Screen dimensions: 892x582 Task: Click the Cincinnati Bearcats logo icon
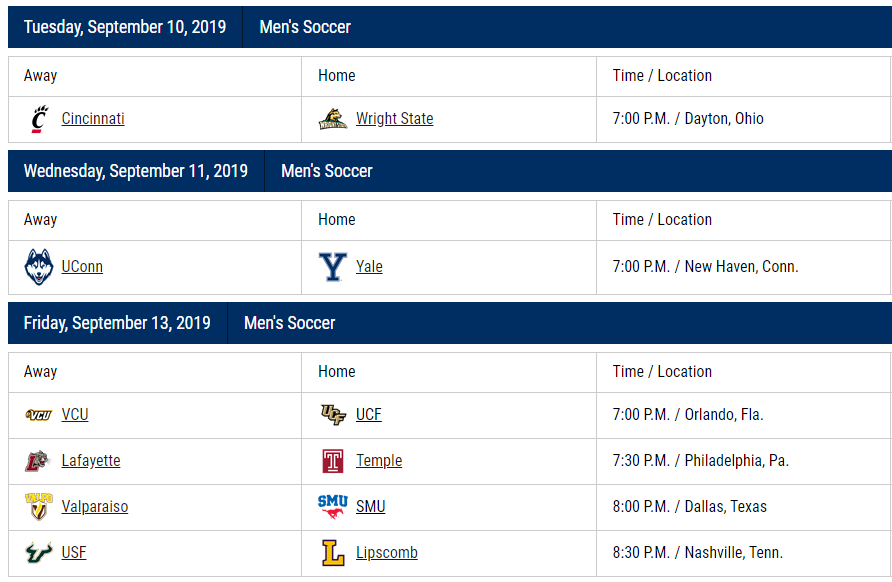tap(39, 119)
